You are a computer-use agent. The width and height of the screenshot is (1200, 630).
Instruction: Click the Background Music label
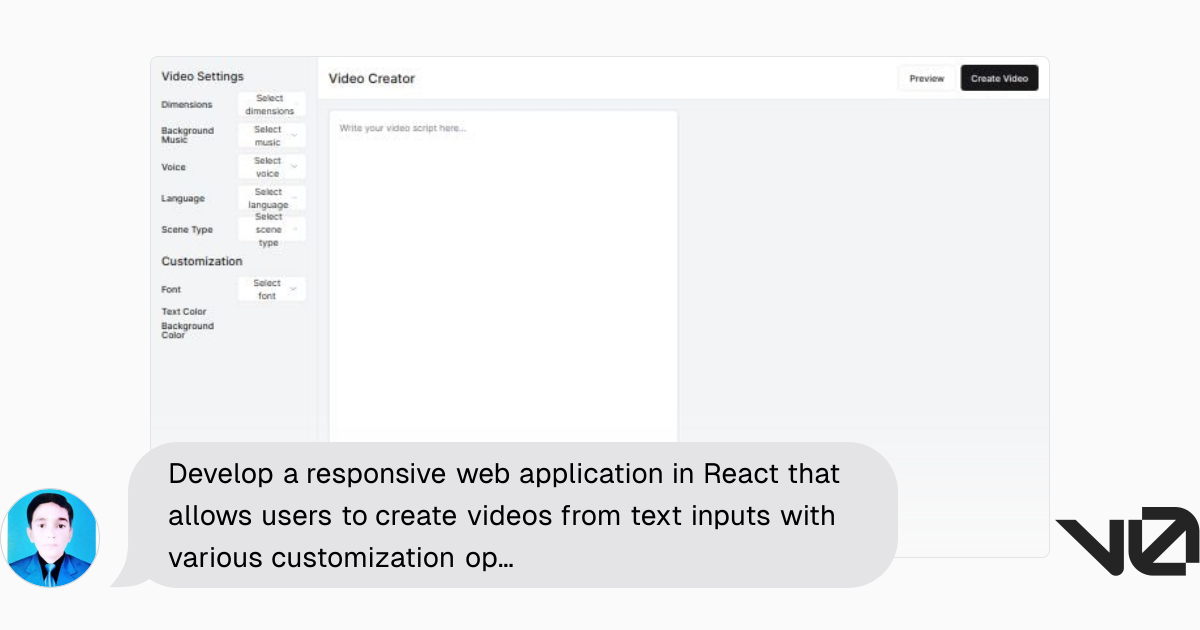(x=187, y=135)
